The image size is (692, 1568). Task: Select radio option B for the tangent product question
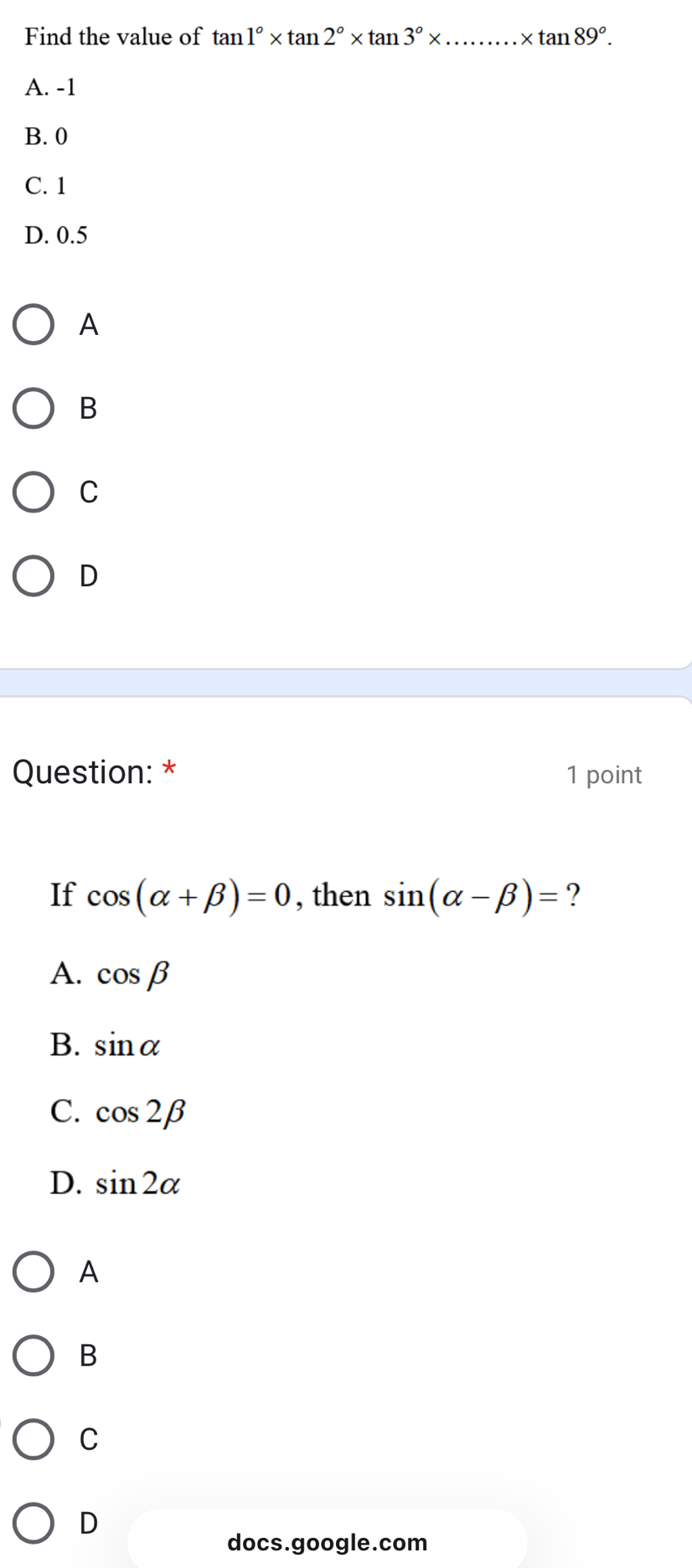[34, 409]
